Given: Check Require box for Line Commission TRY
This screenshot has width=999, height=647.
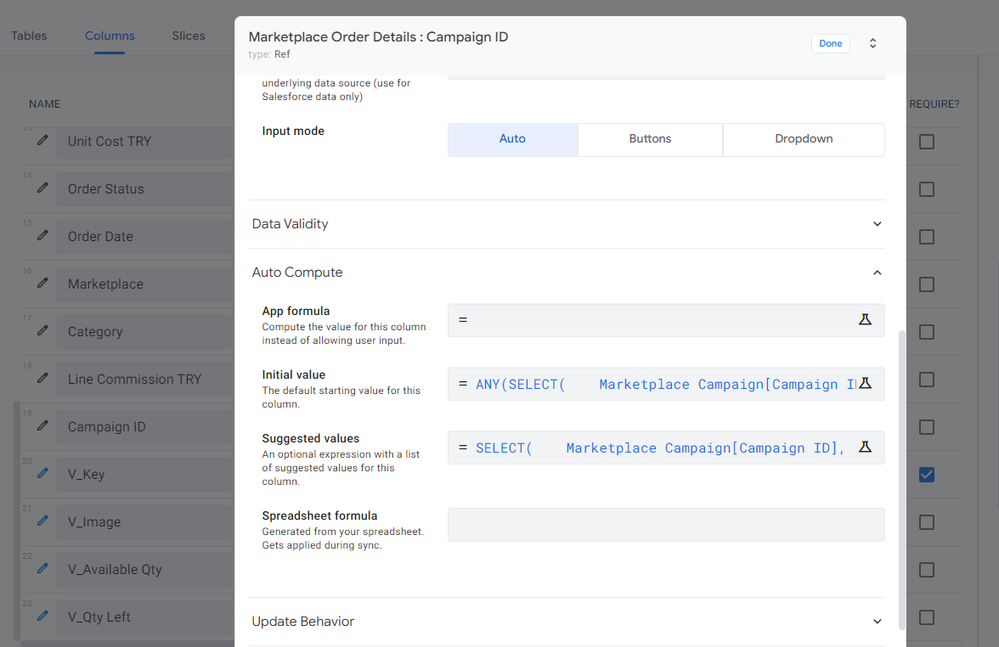Looking at the screenshot, I should (926, 380).
